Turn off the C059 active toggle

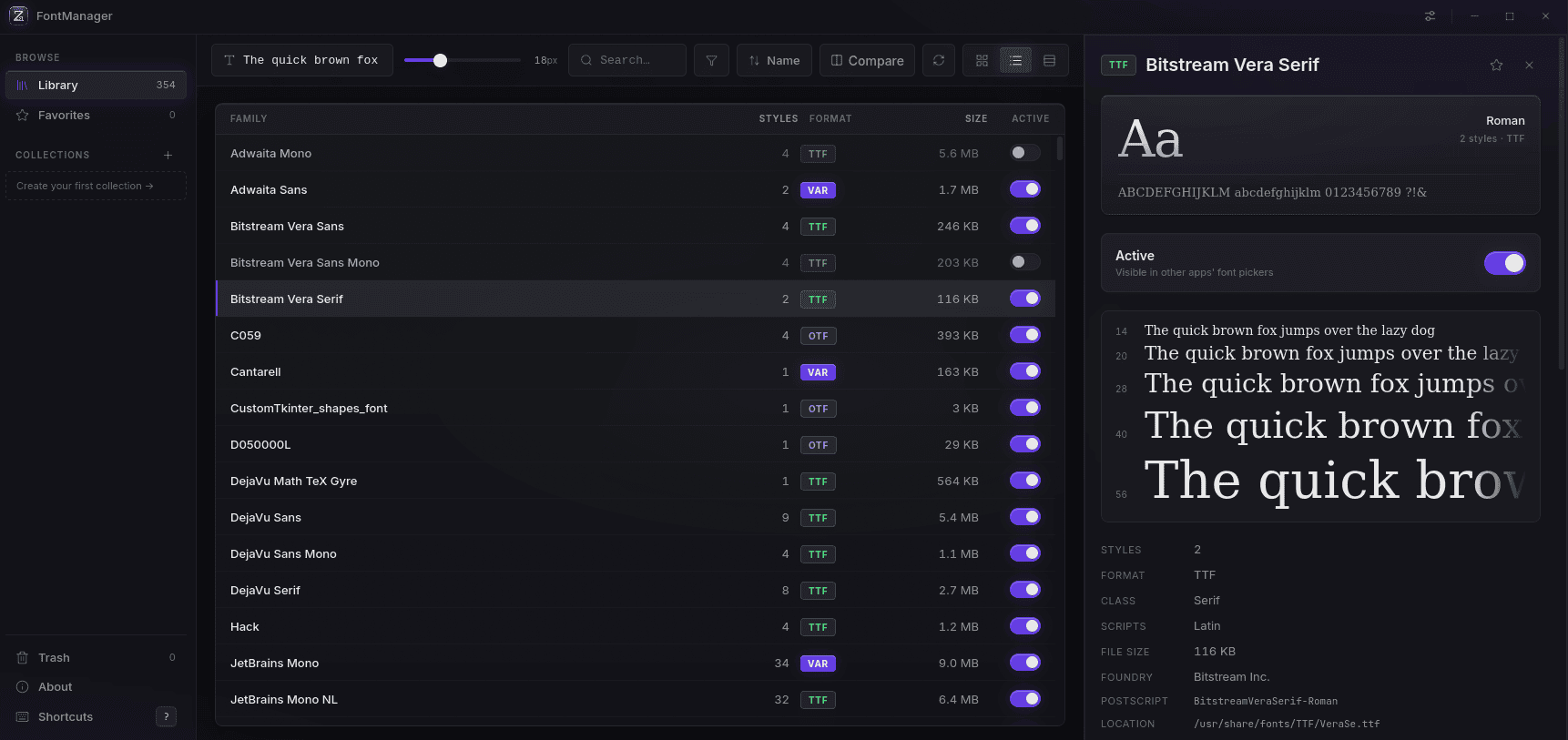(x=1025, y=335)
